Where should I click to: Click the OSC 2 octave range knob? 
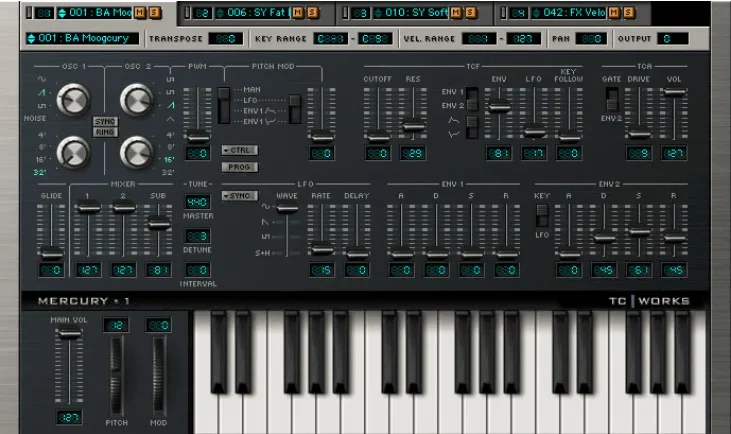pos(137,152)
